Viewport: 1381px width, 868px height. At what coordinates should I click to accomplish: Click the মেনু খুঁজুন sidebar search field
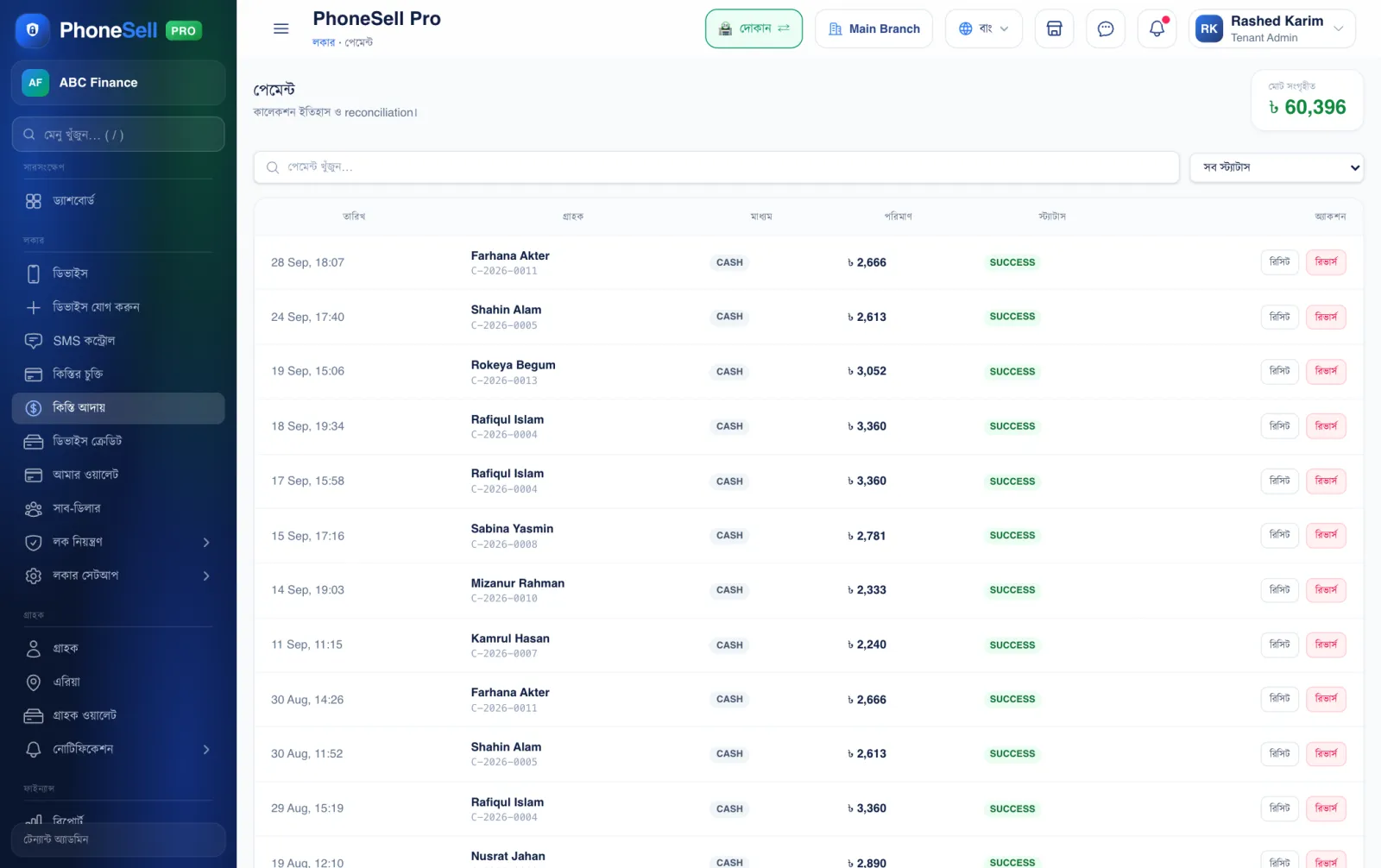[x=118, y=135]
